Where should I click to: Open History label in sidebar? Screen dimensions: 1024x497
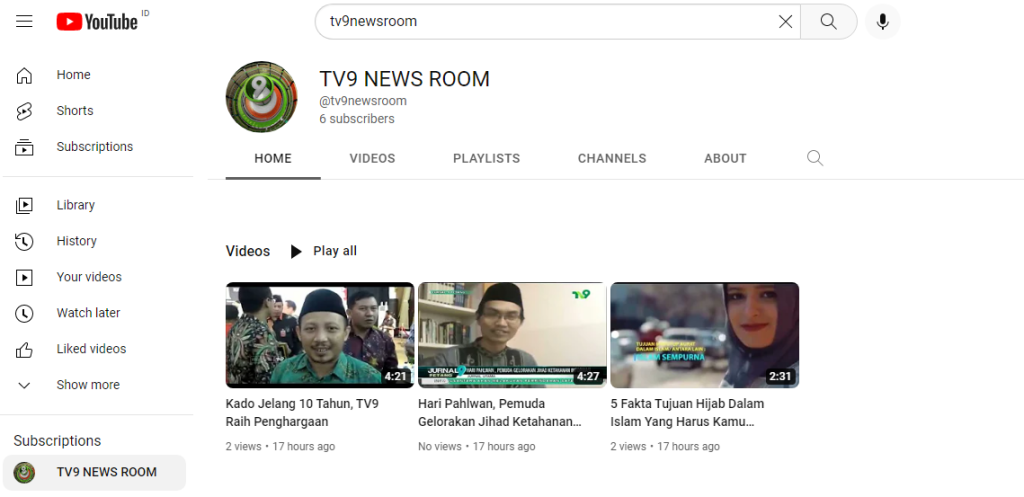76,241
